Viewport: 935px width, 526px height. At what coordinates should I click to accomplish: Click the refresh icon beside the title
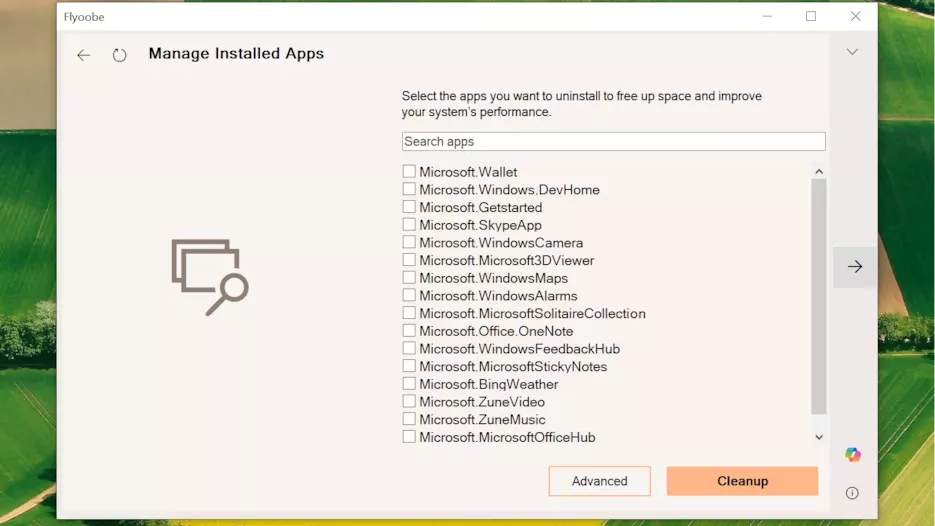pos(120,55)
